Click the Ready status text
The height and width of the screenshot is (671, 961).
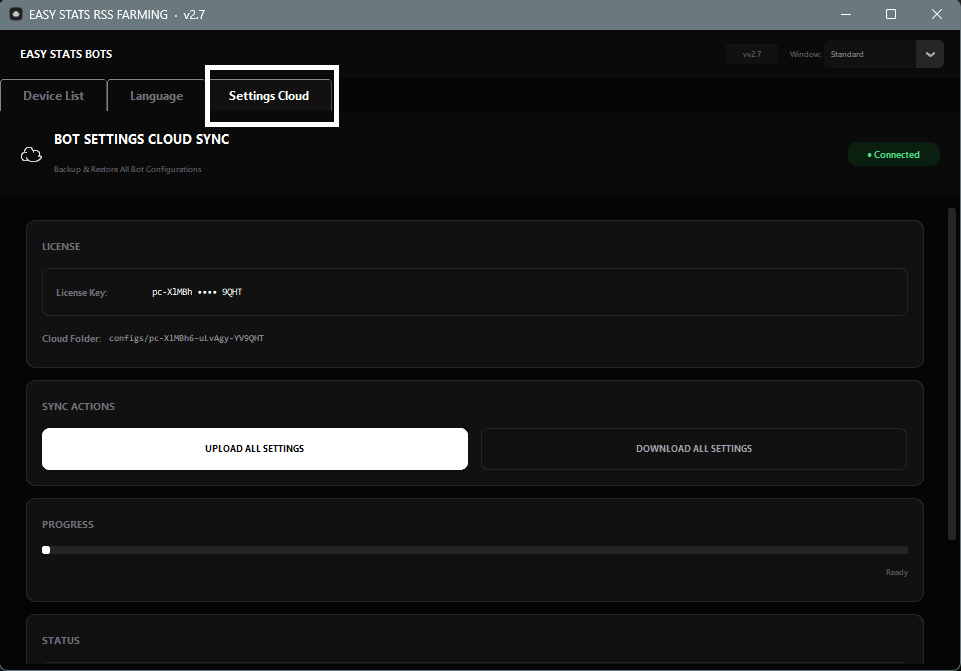[x=897, y=572]
